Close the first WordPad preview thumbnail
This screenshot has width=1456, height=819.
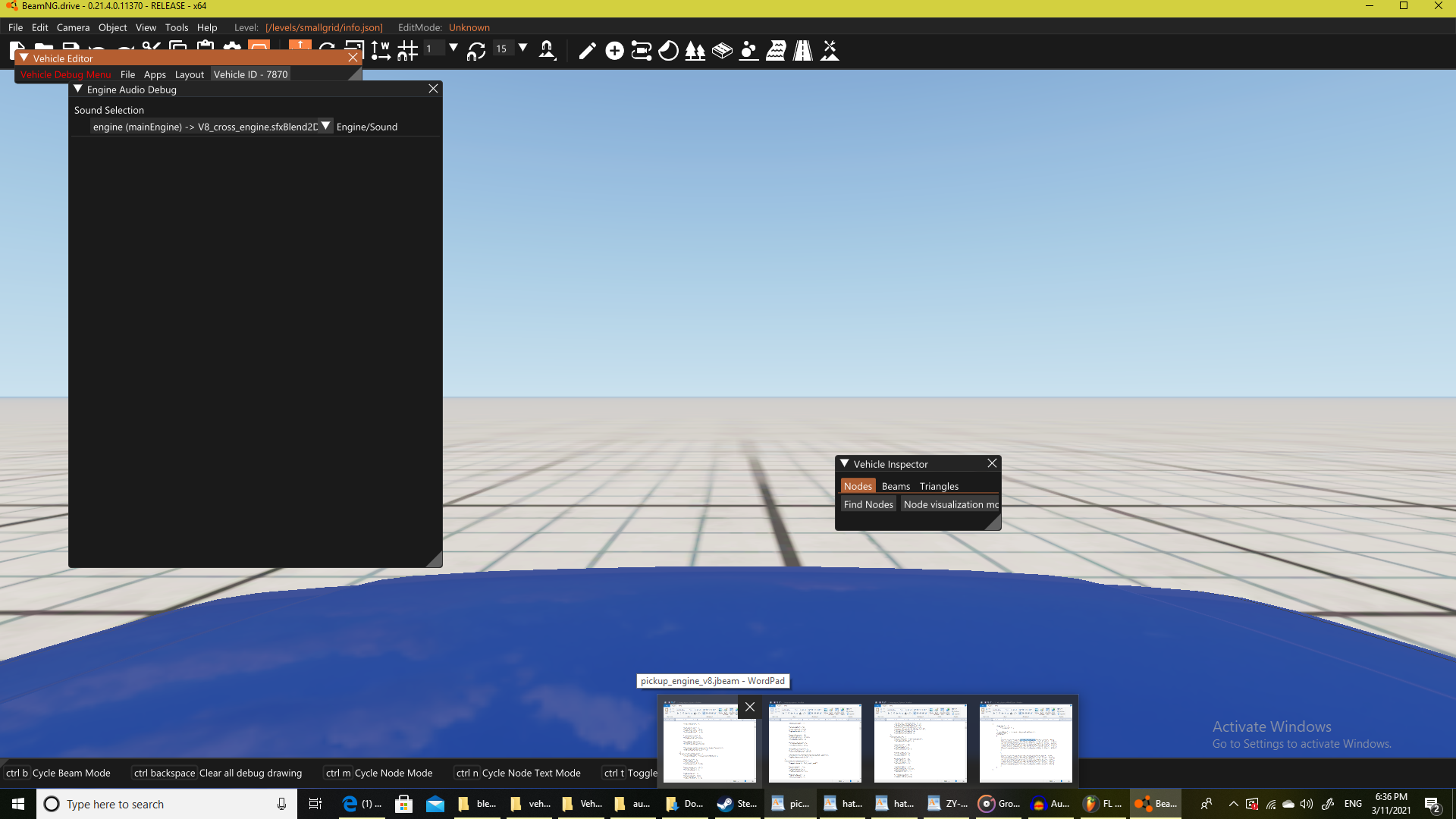[x=749, y=707]
